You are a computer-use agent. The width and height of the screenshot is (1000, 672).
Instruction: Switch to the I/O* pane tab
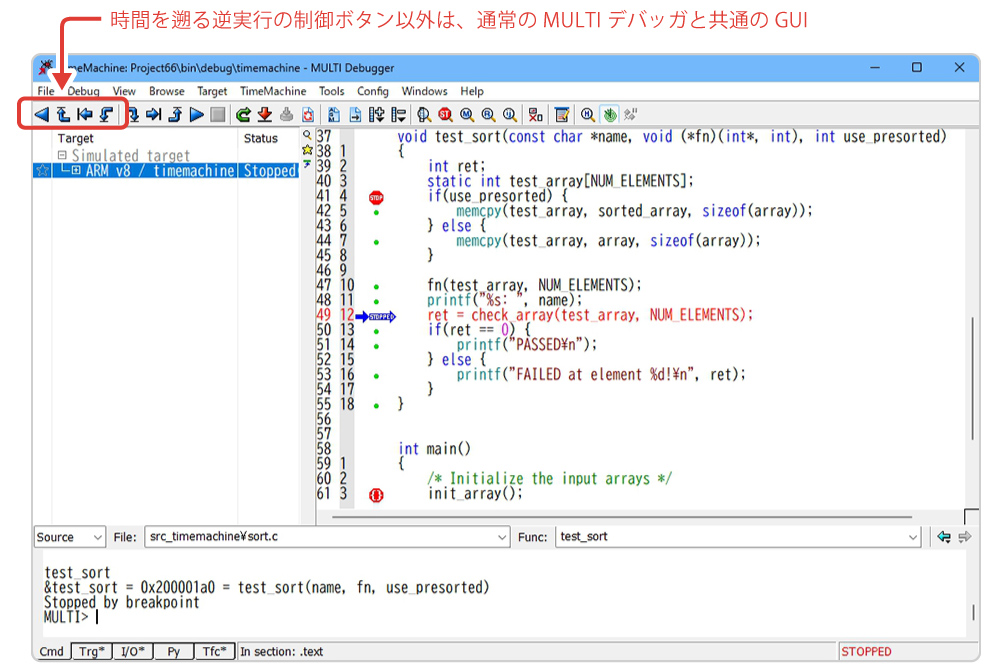pyautogui.click(x=133, y=652)
